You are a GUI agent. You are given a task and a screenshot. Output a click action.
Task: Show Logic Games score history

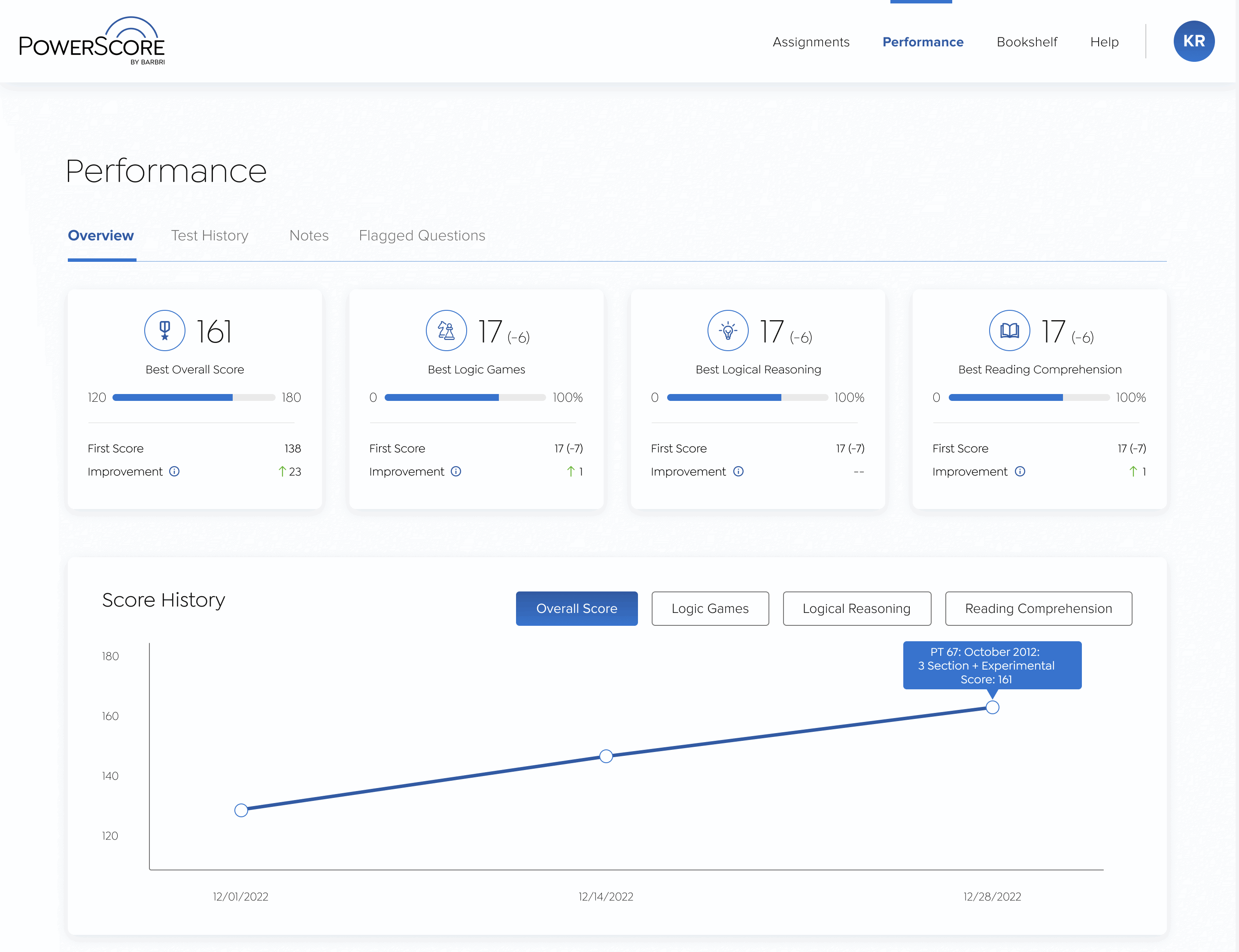710,609
